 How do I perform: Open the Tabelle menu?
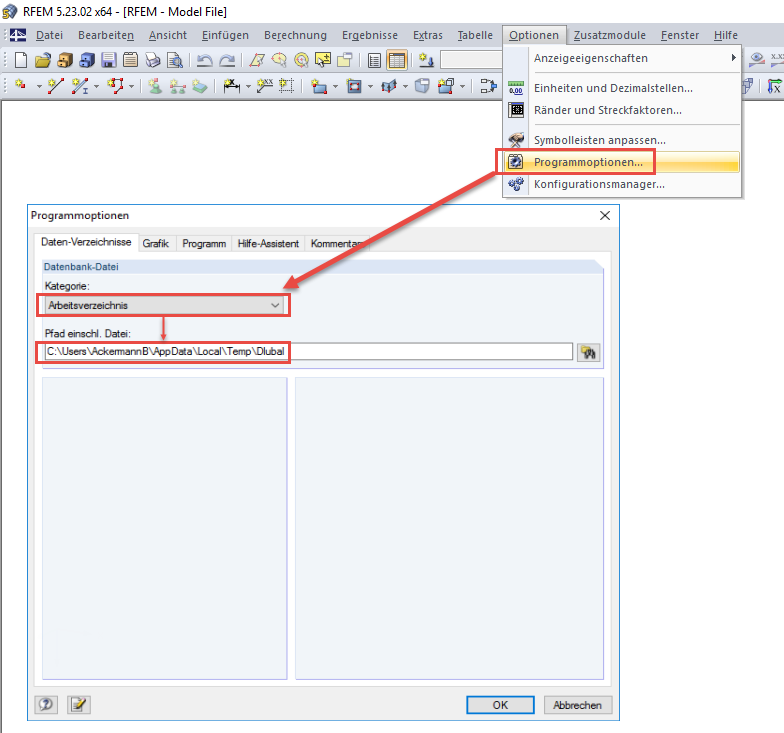[475, 35]
